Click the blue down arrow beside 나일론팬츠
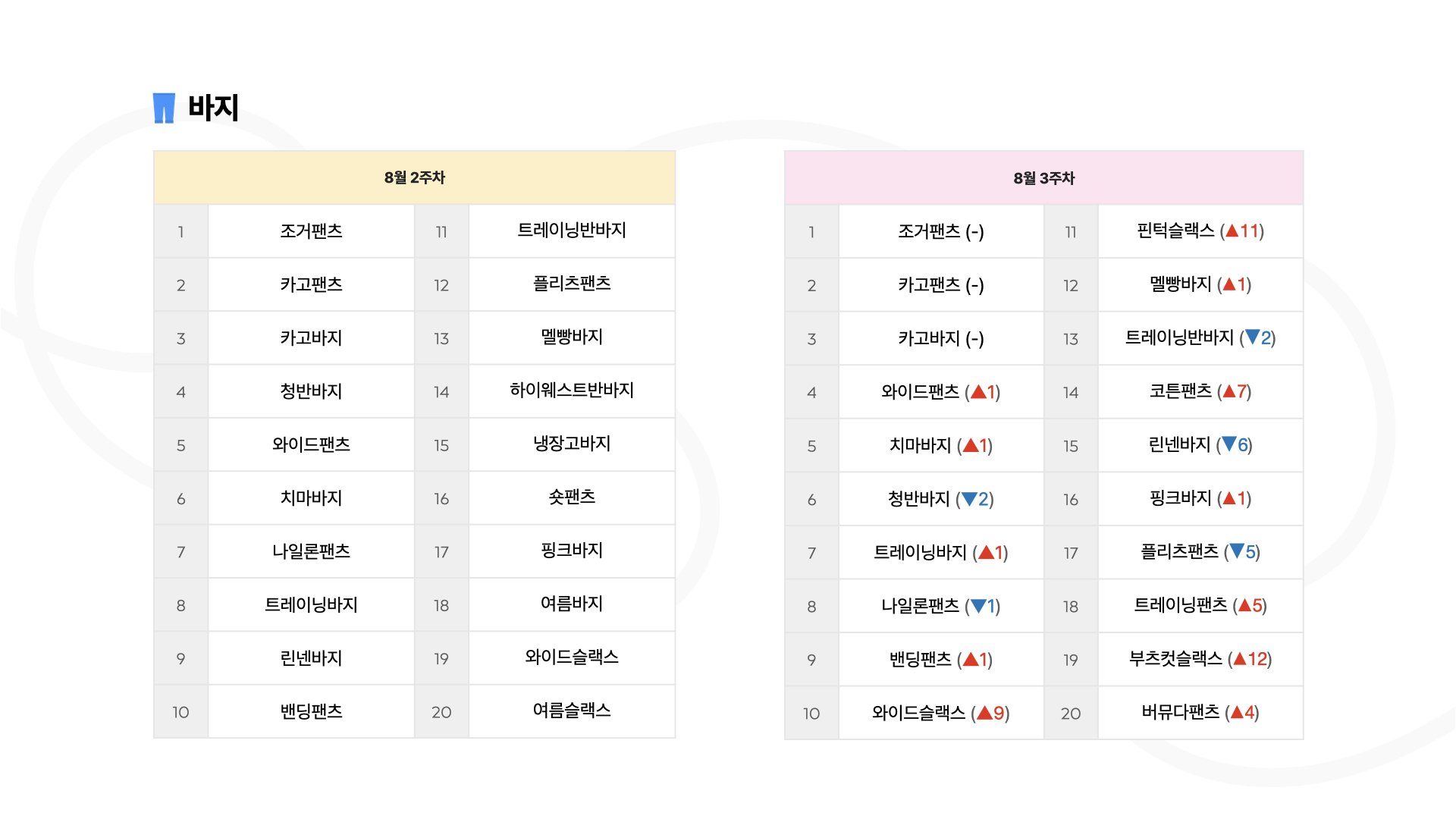Screen dimensions: 1456x819 (978, 605)
